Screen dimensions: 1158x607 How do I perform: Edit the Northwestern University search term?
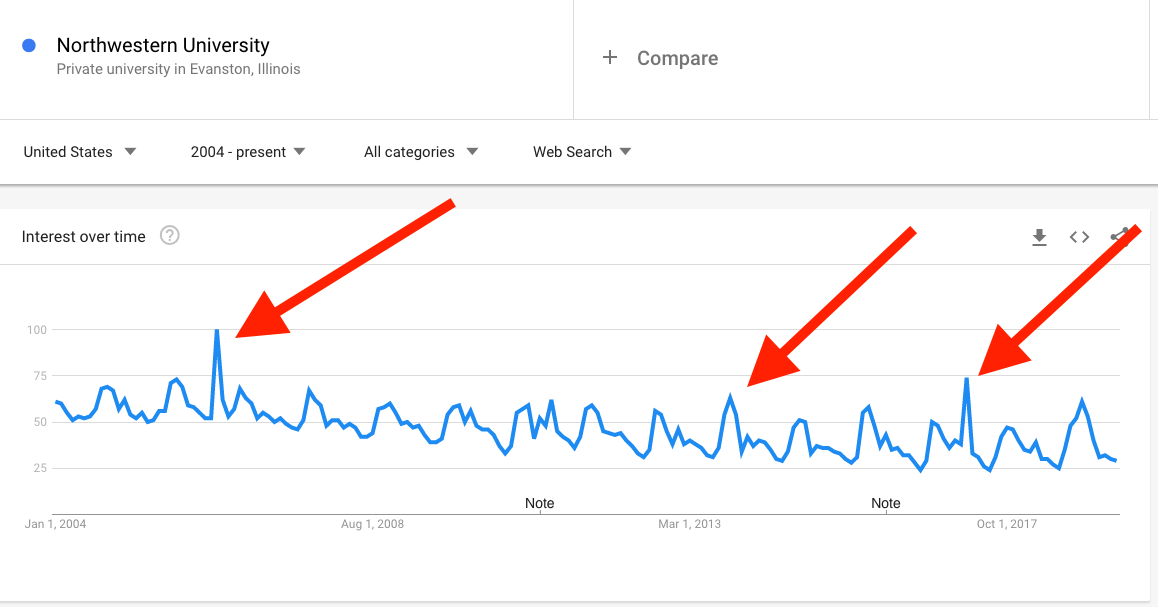pos(163,45)
